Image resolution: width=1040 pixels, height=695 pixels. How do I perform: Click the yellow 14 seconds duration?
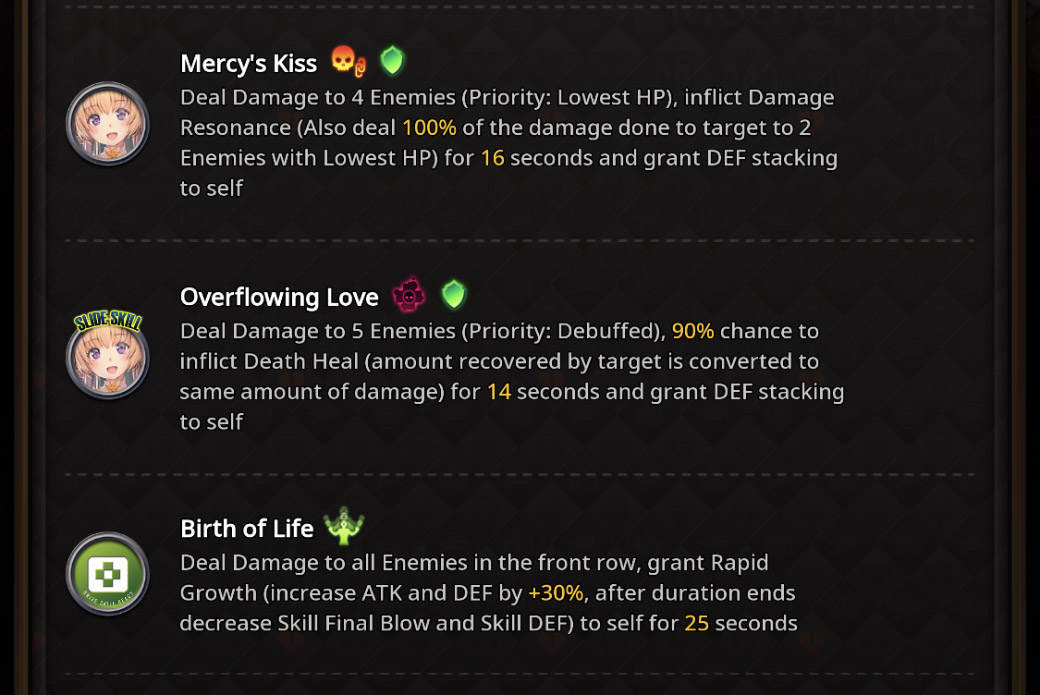(x=499, y=391)
